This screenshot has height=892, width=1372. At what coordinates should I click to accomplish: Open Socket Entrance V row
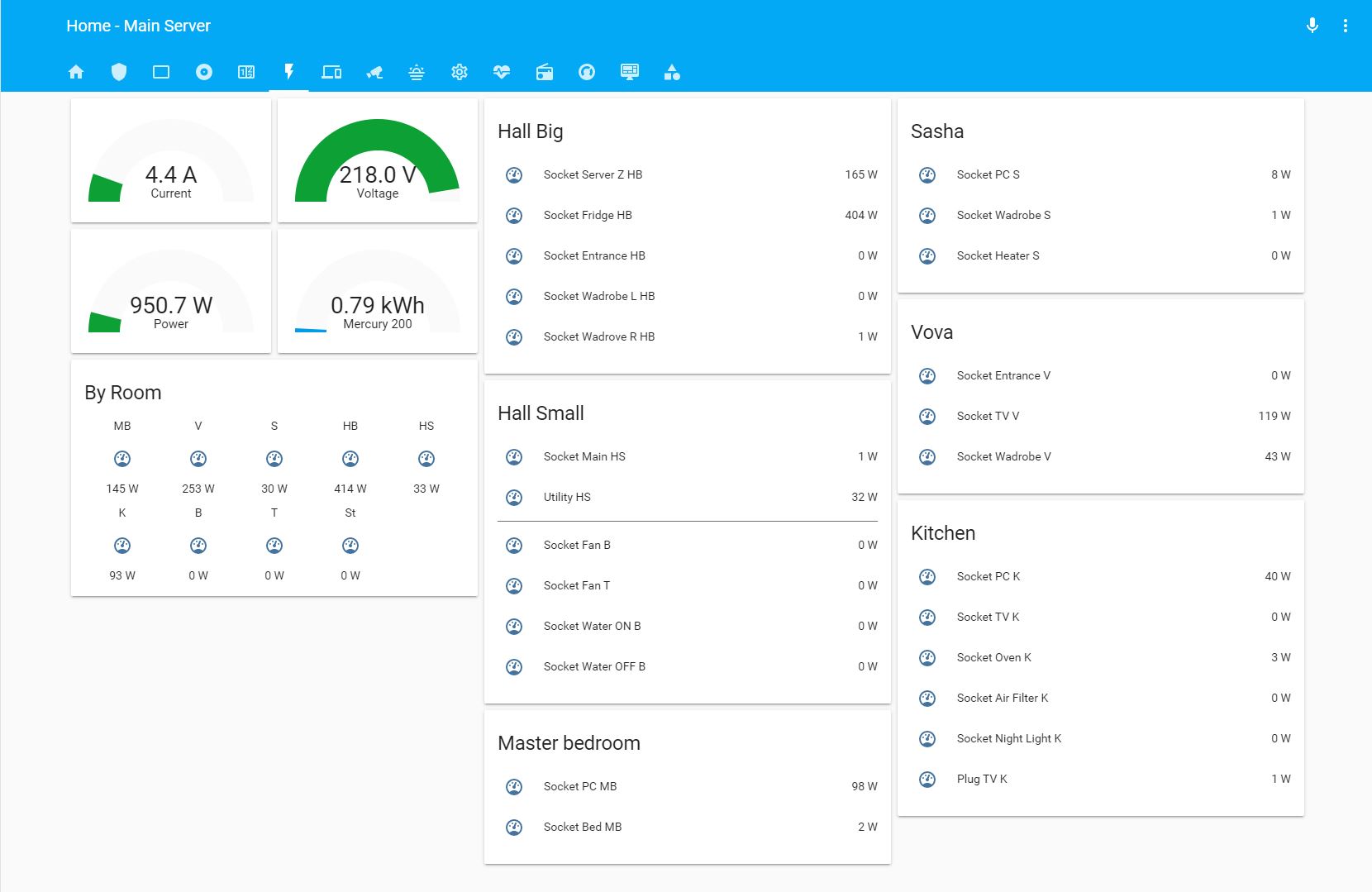(1101, 375)
